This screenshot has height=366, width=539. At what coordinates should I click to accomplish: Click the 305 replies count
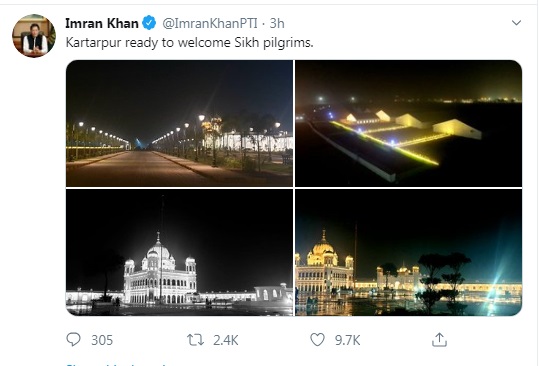102,340
